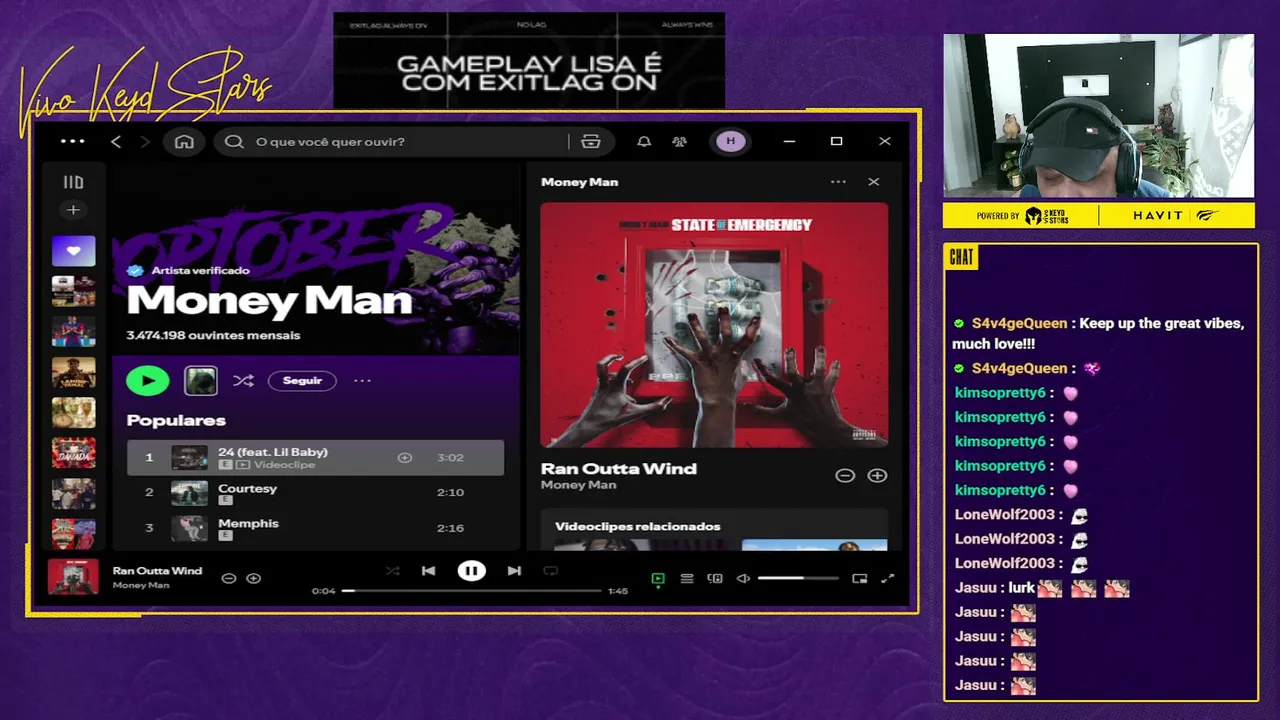Open 'Money Man' artist link in side panel

pos(578,485)
